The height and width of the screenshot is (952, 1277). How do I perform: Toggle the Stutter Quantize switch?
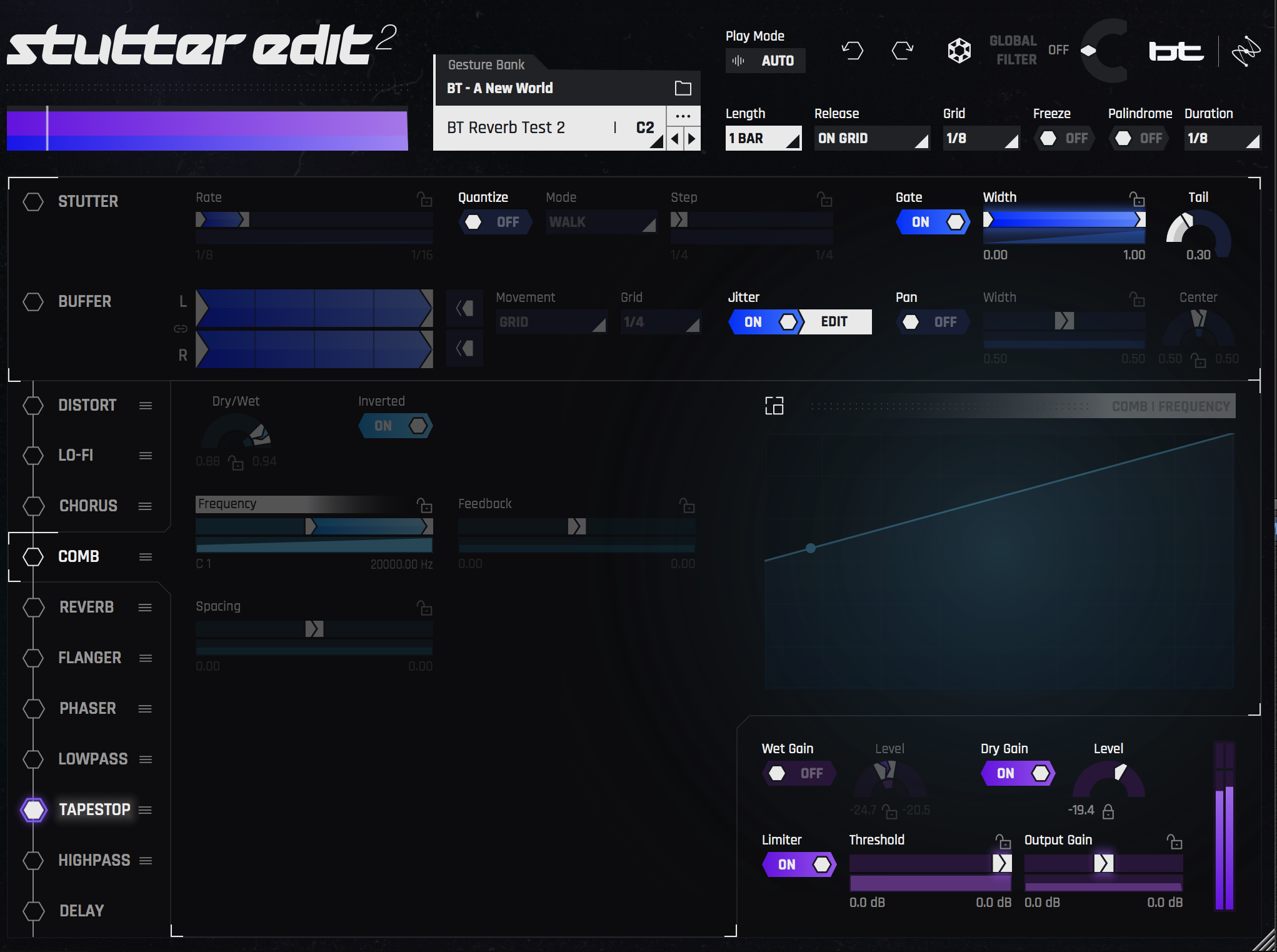[495, 222]
